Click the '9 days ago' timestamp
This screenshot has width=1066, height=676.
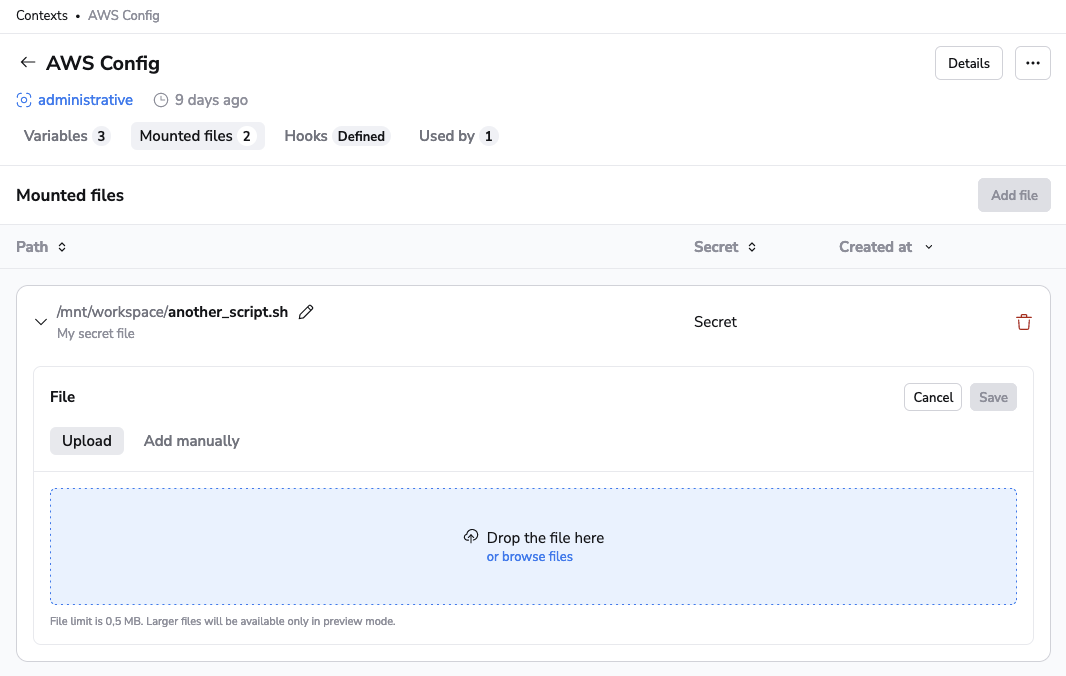click(211, 100)
